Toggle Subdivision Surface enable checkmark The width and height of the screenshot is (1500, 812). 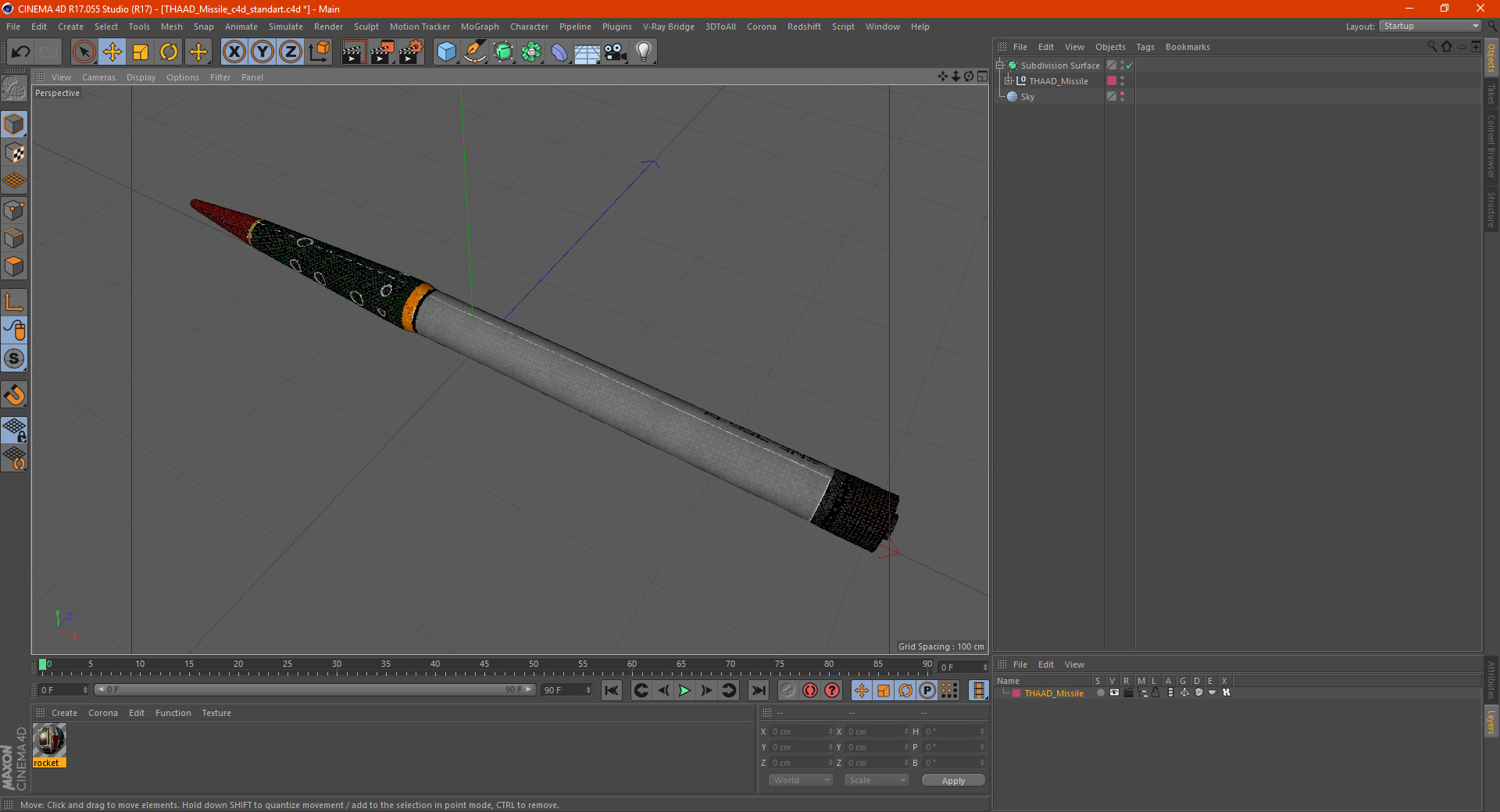pyautogui.click(x=1130, y=66)
